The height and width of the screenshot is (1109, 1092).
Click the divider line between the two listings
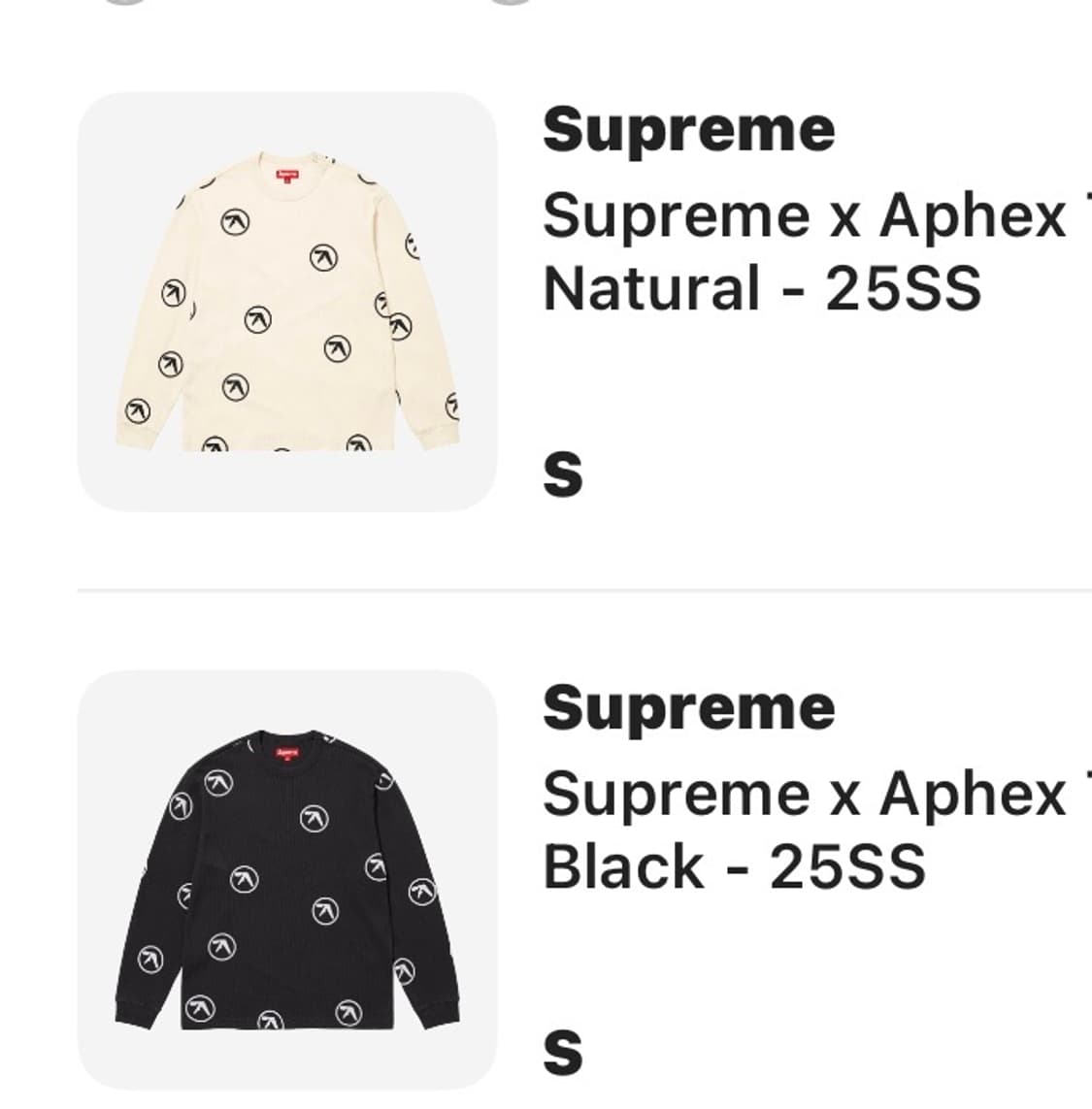pyautogui.click(x=584, y=590)
